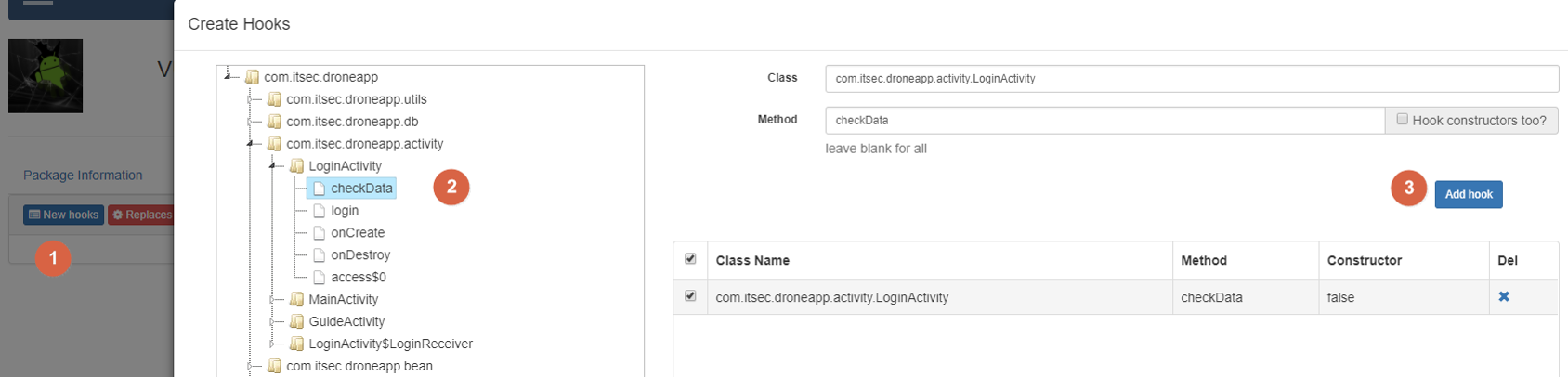Toggle the select-all checkbox in table header
Viewport: 1568px width, 377px height.
(690, 259)
